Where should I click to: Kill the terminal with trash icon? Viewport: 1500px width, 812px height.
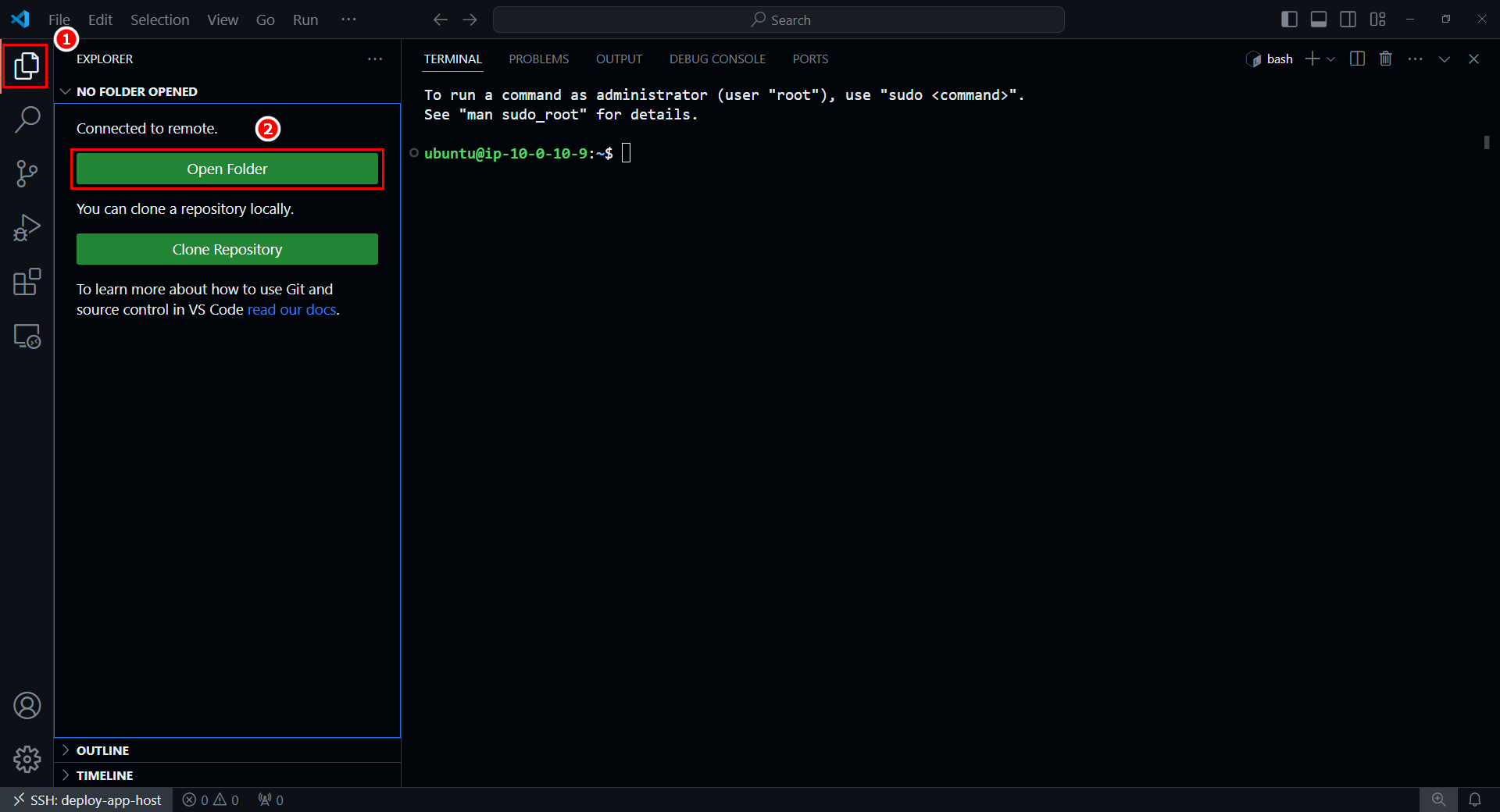tap(1386, 59)
